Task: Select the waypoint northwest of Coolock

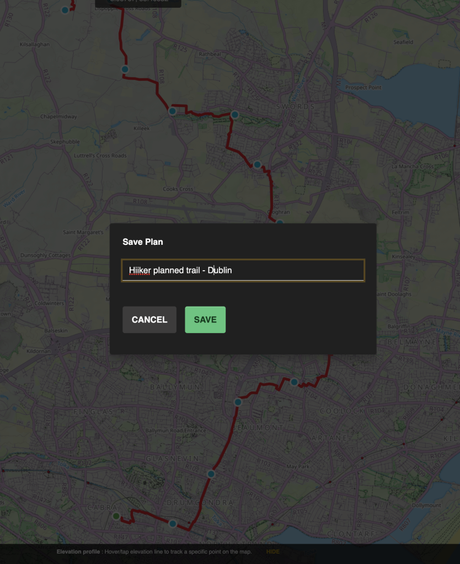Action: pyautogui.click(x=294, y=382)
